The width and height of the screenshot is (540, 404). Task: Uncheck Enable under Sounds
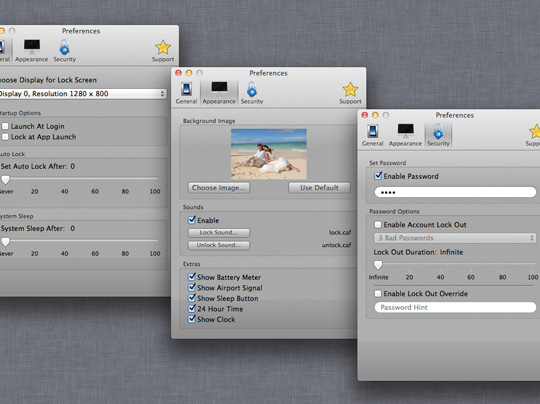[x=192, y=220]
